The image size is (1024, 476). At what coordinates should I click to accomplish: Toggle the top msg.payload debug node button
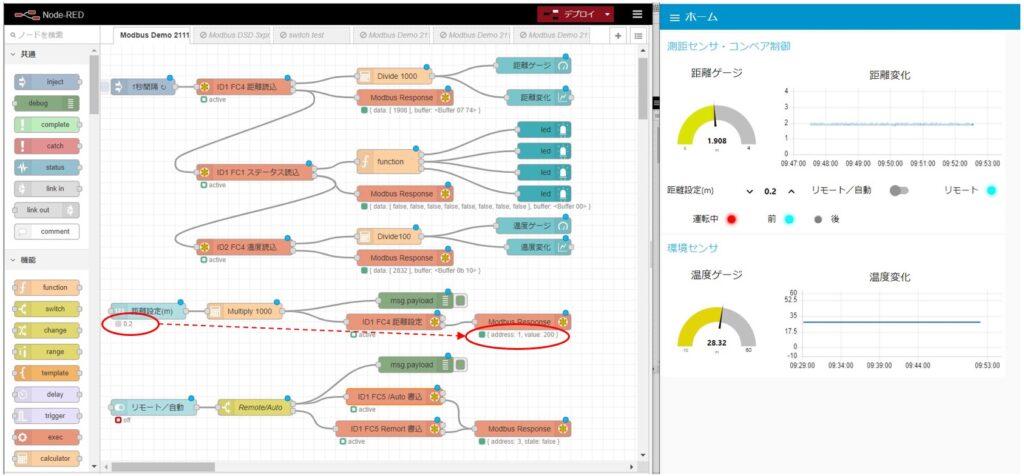click(x=461, y=300)
